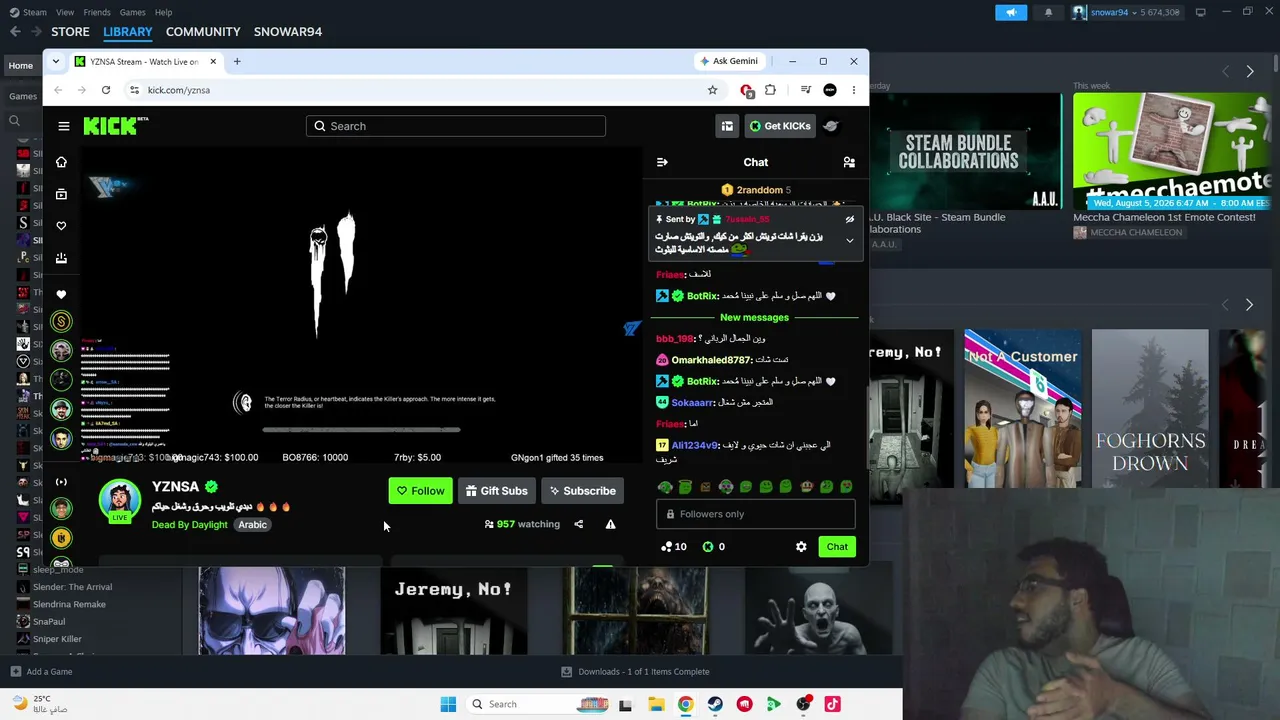Send message with the Chat button

(x=837, y=547)
